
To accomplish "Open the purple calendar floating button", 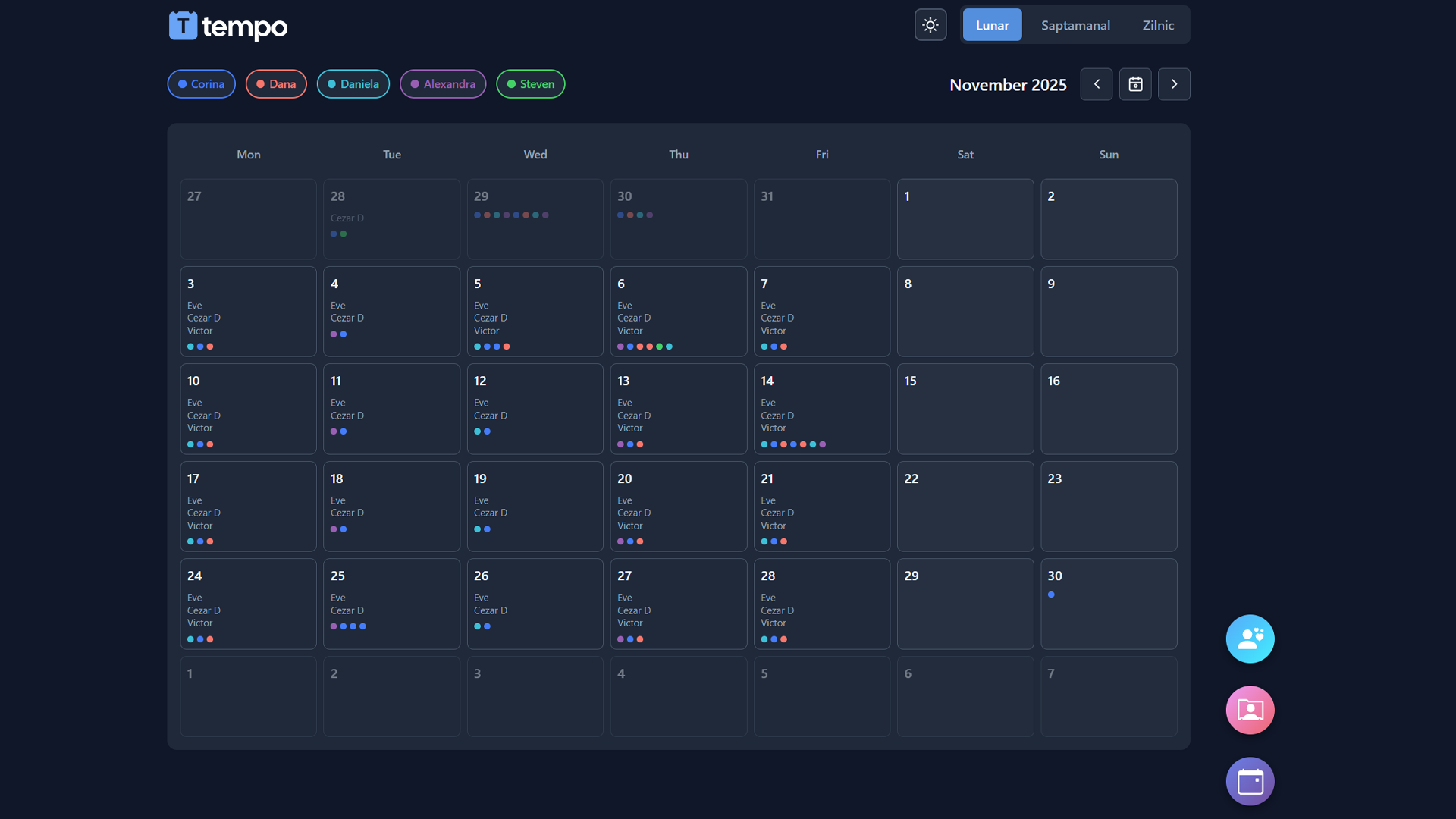I will coord(1250,781).
